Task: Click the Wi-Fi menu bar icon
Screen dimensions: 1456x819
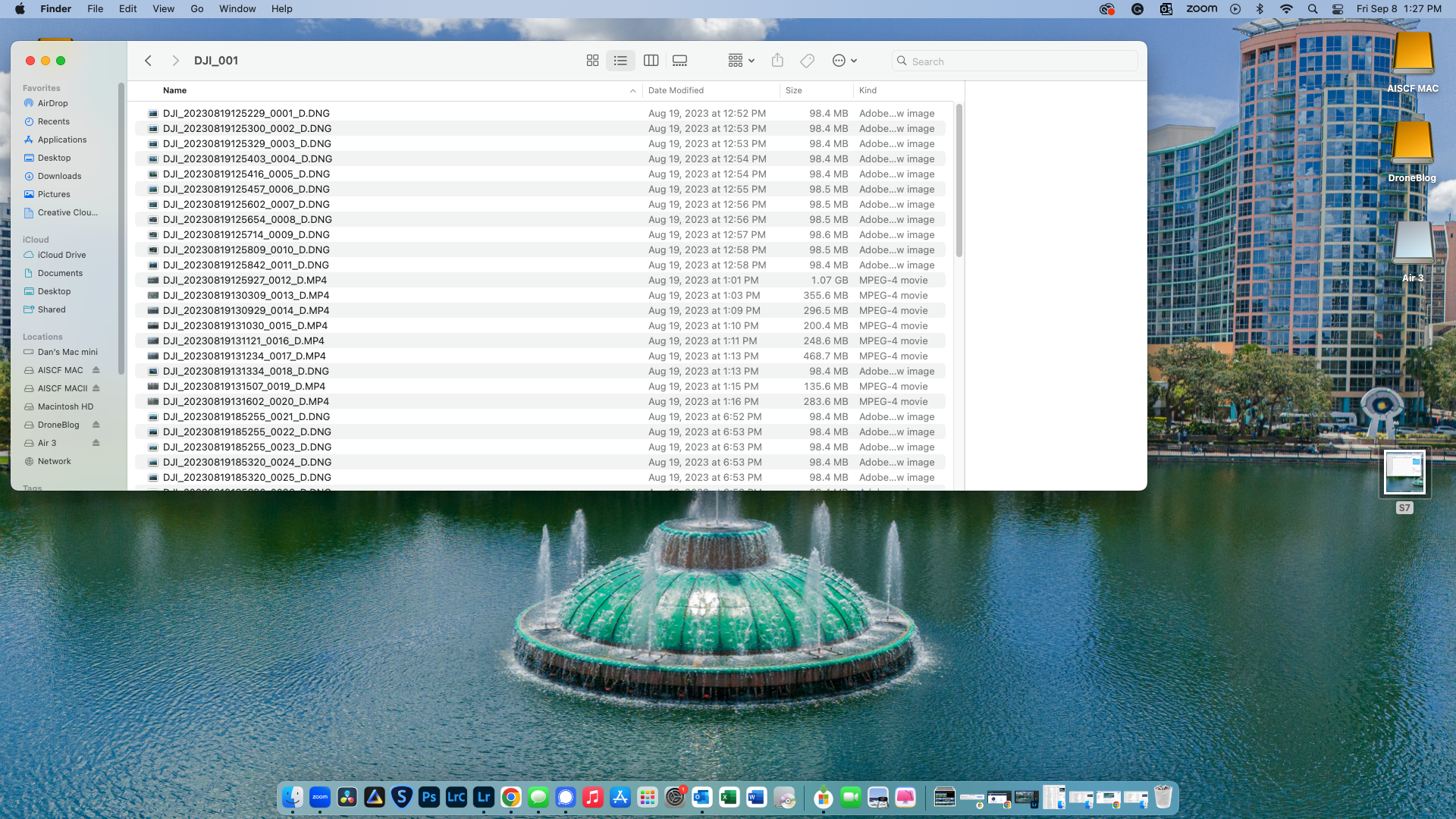Action: point(1286,9)
